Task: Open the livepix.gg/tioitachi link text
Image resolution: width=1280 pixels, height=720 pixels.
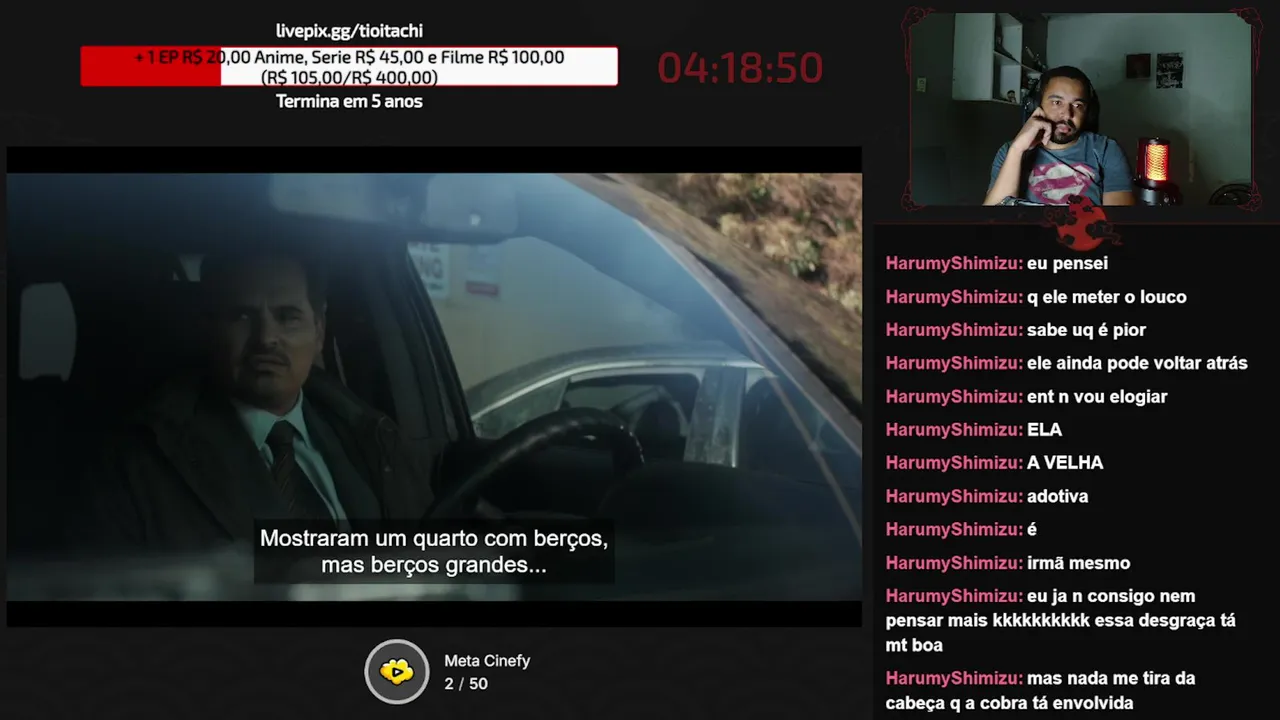Action: coord(349,31)
